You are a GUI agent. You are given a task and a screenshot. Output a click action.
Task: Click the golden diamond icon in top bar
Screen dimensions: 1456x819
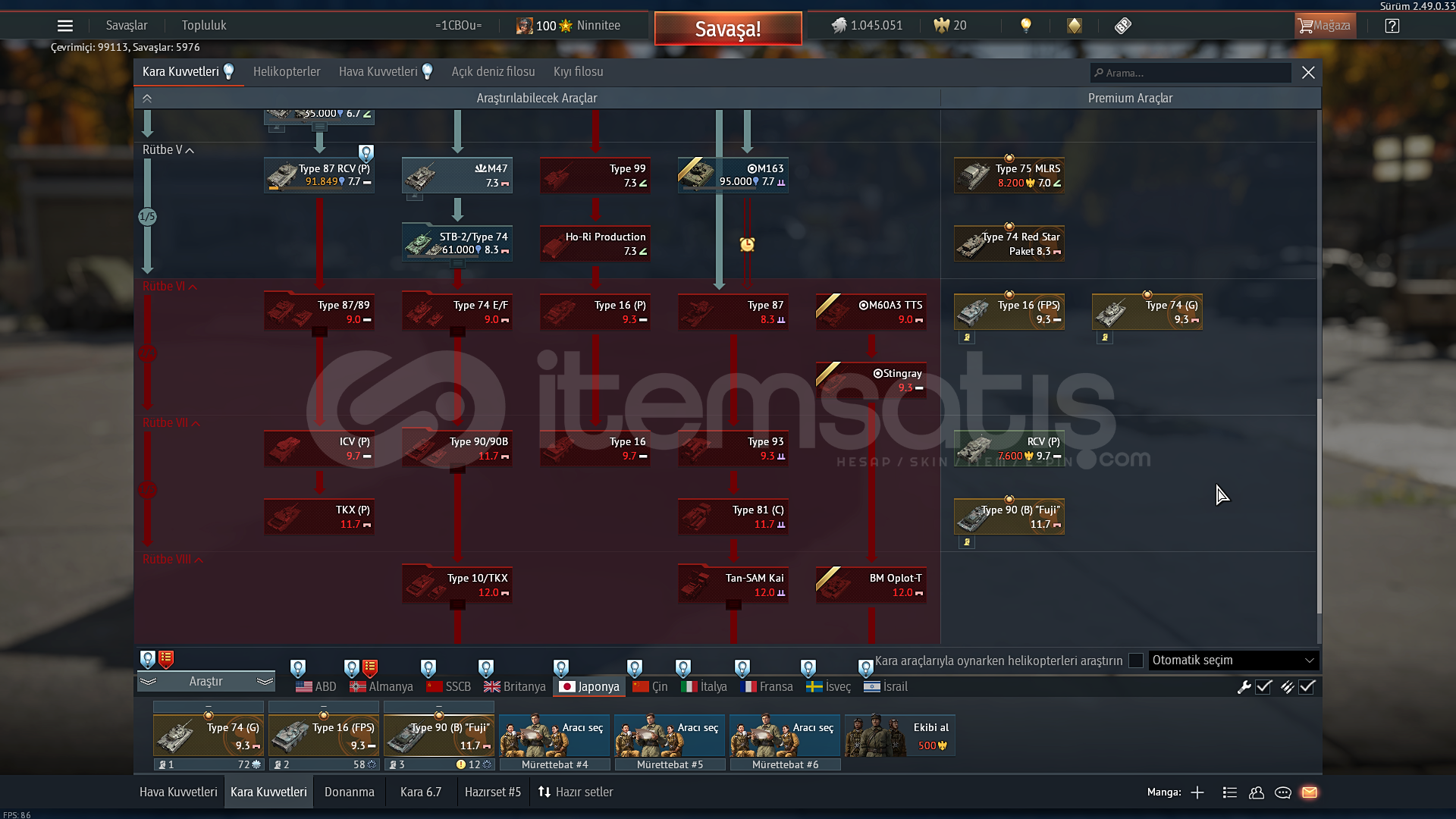click(1074, 26)
